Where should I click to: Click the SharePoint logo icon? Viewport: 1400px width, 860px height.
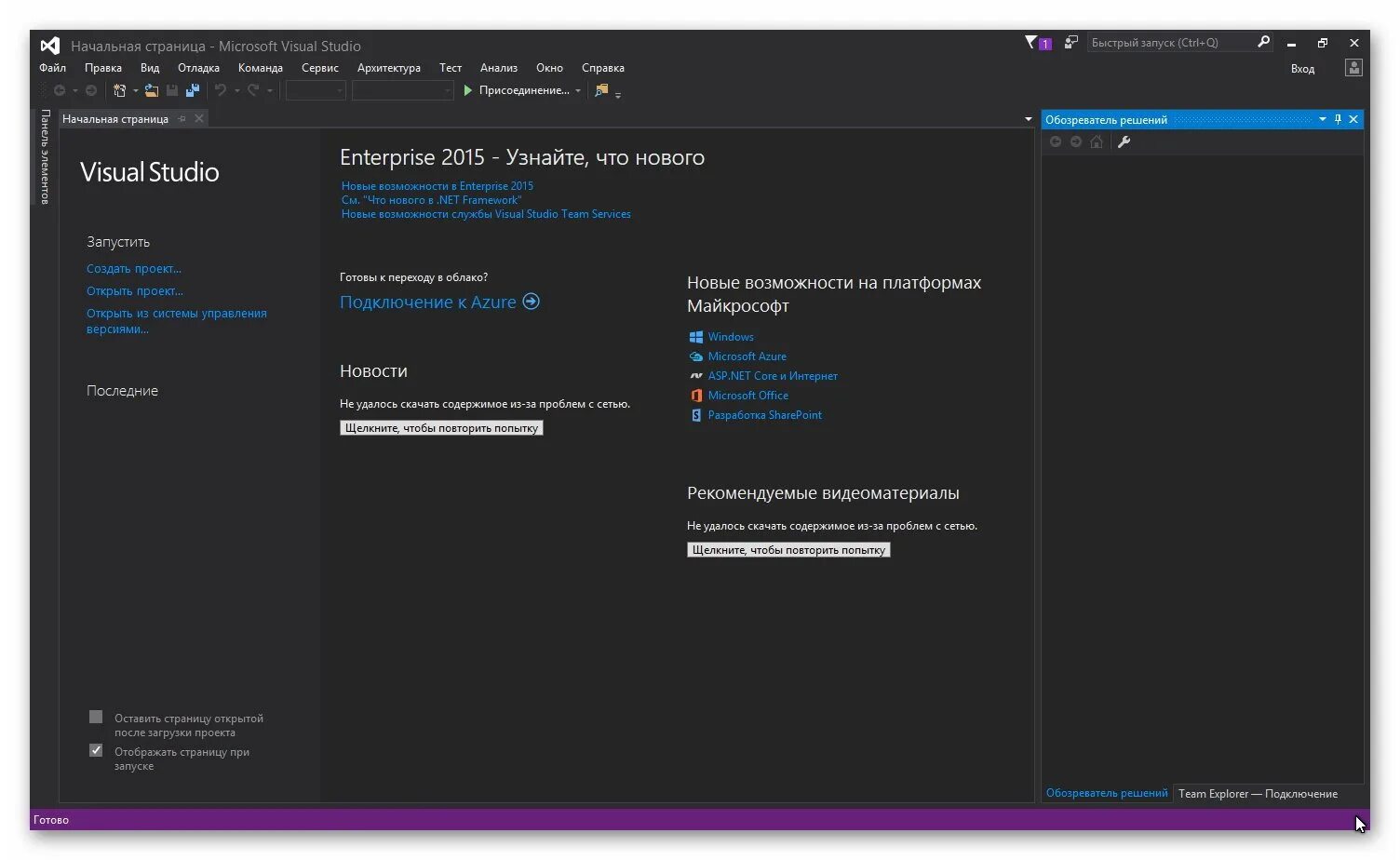click(x=695, y=415)
